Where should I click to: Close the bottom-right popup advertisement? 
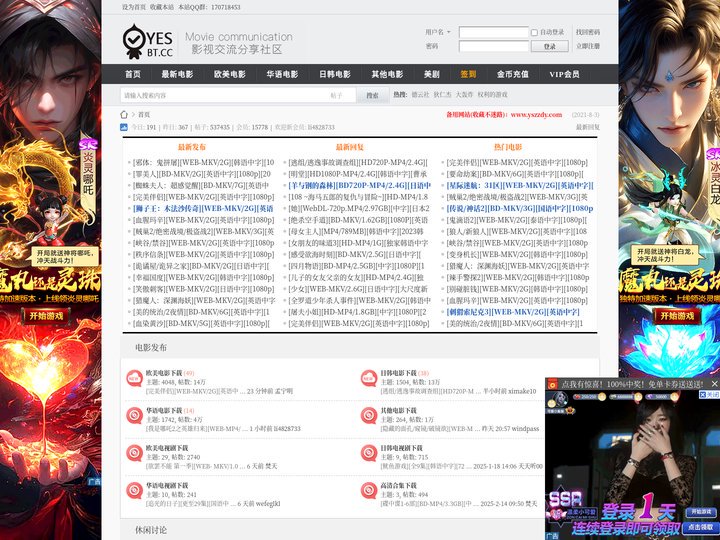click(714, 383)
